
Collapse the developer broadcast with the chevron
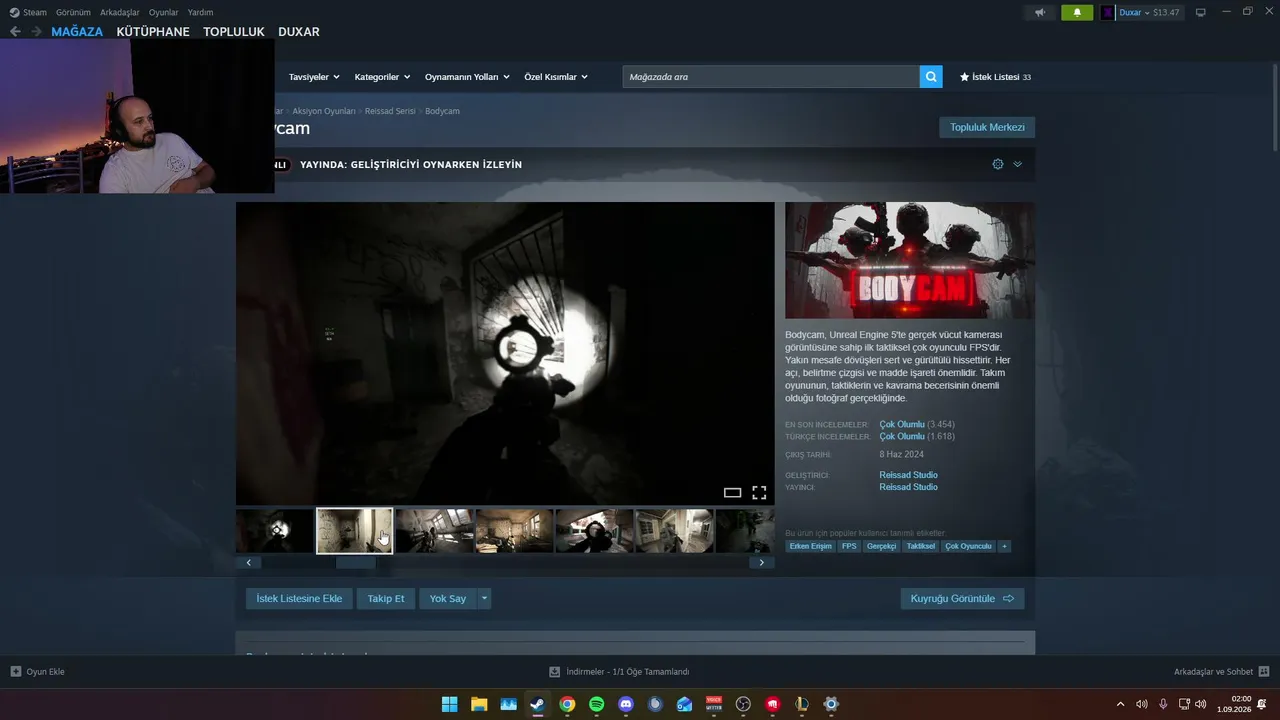(x=1017, y=164)
